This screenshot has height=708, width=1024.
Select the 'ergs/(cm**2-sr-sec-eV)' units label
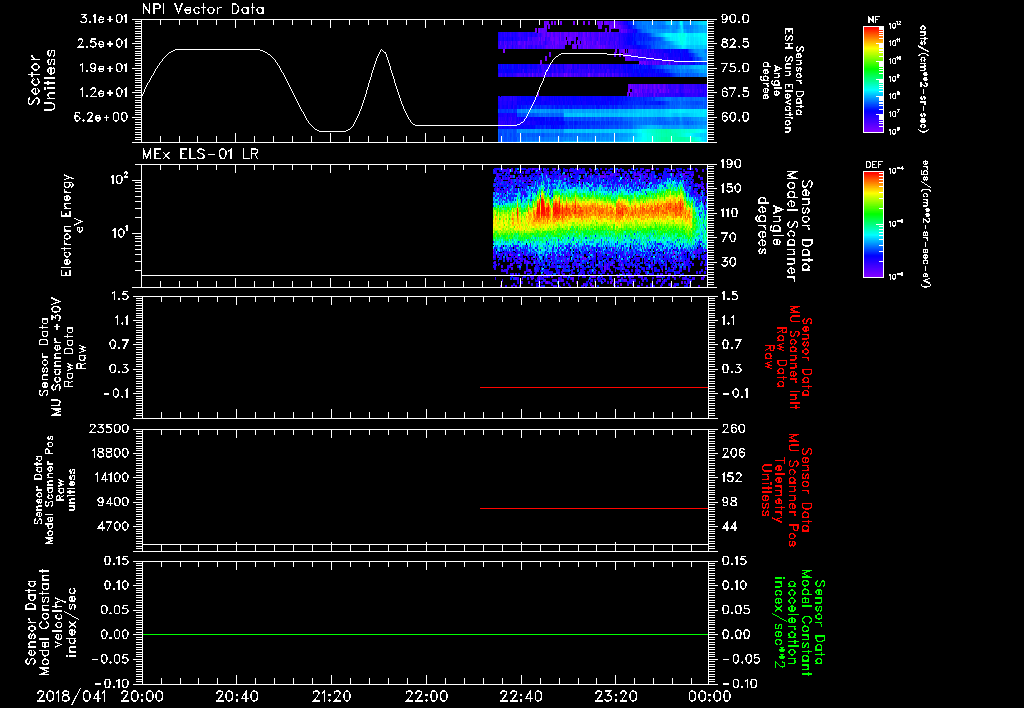pos(925,224)
